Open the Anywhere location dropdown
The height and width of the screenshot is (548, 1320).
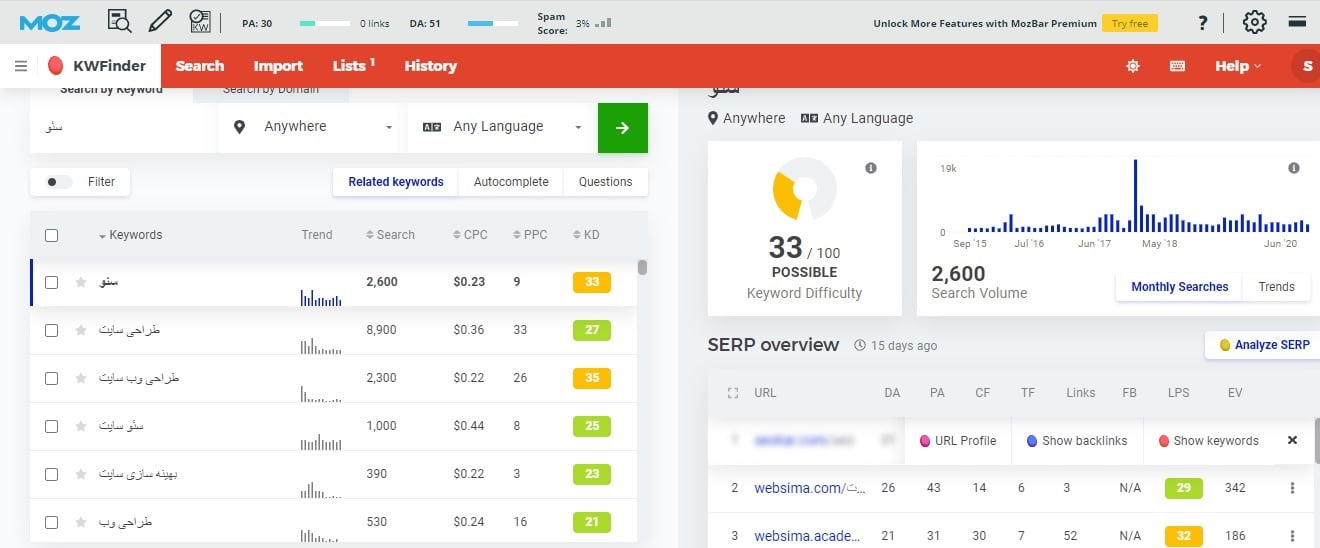coord(312,127)
